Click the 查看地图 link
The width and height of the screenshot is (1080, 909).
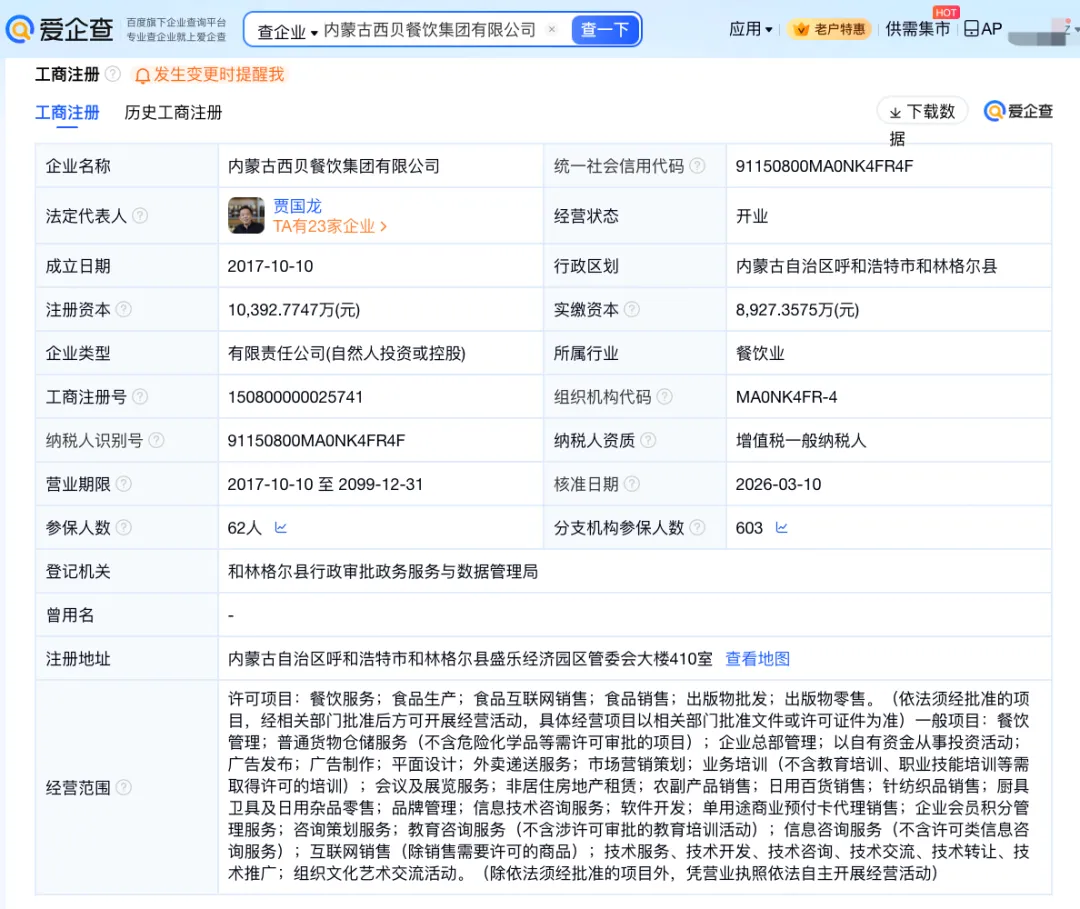coord(758,659)
